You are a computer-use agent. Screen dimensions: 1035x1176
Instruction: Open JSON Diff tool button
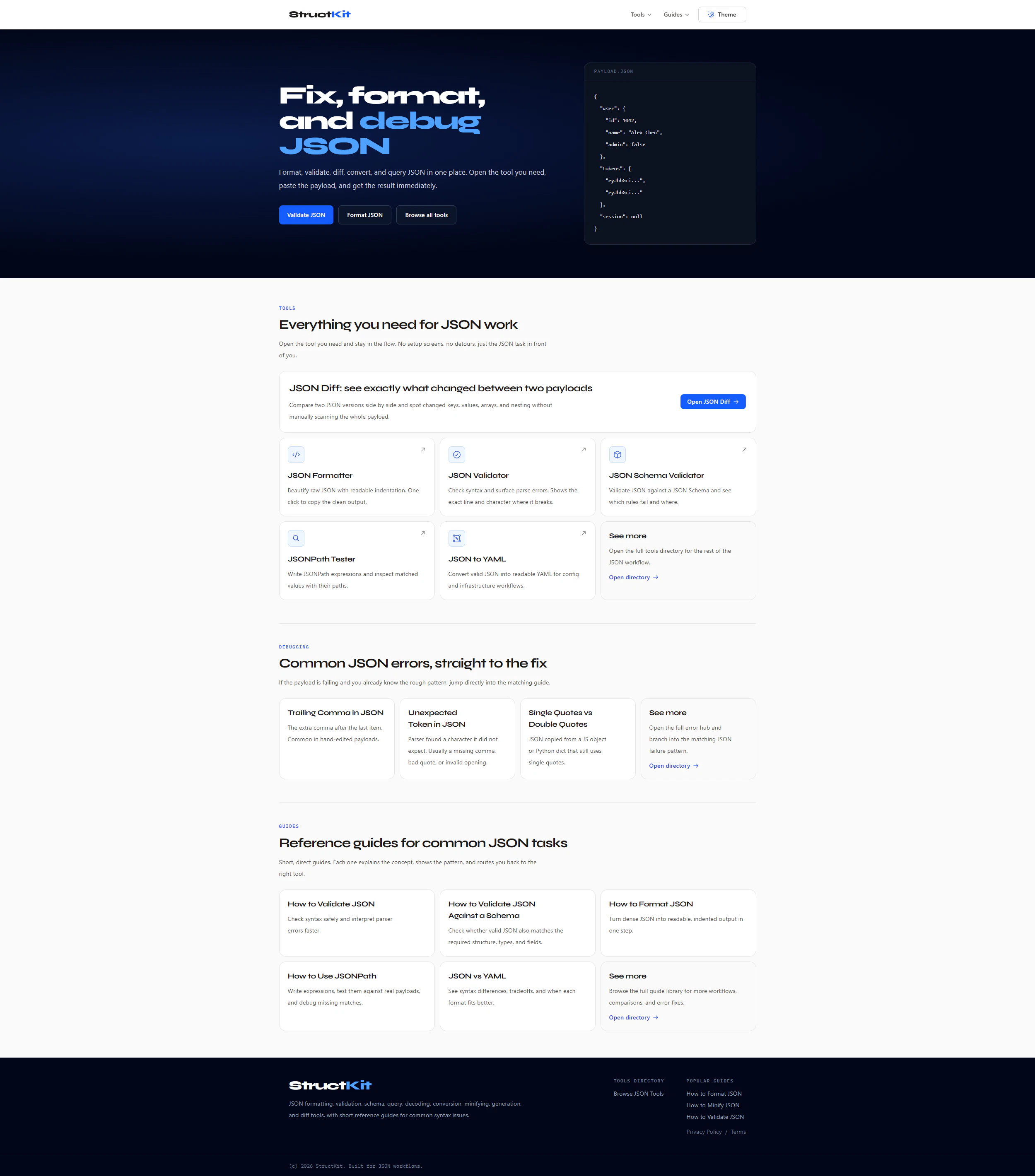click(x=712, y=402)
